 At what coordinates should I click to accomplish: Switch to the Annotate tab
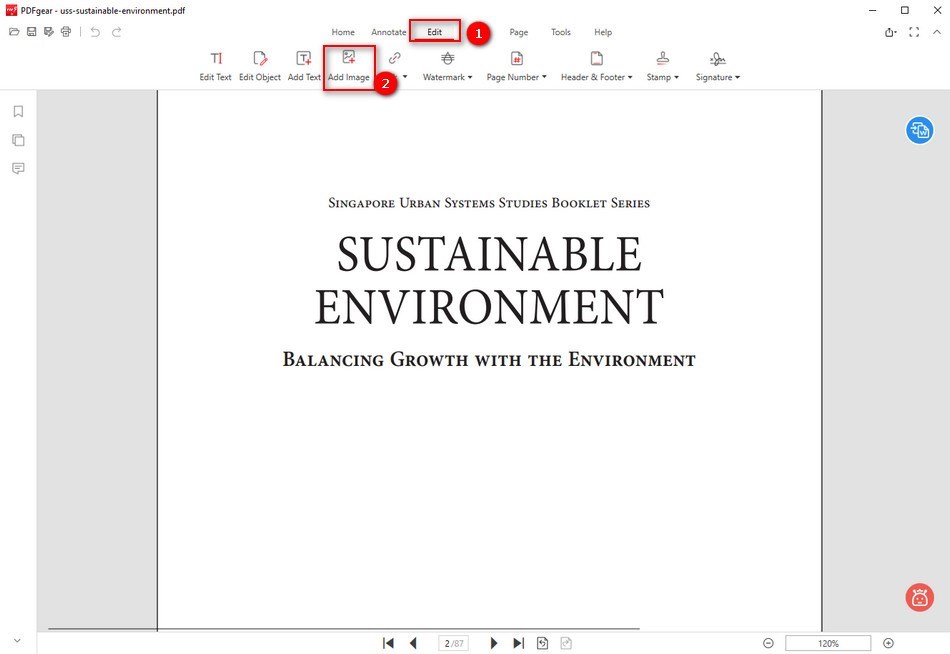pos(388,31)
